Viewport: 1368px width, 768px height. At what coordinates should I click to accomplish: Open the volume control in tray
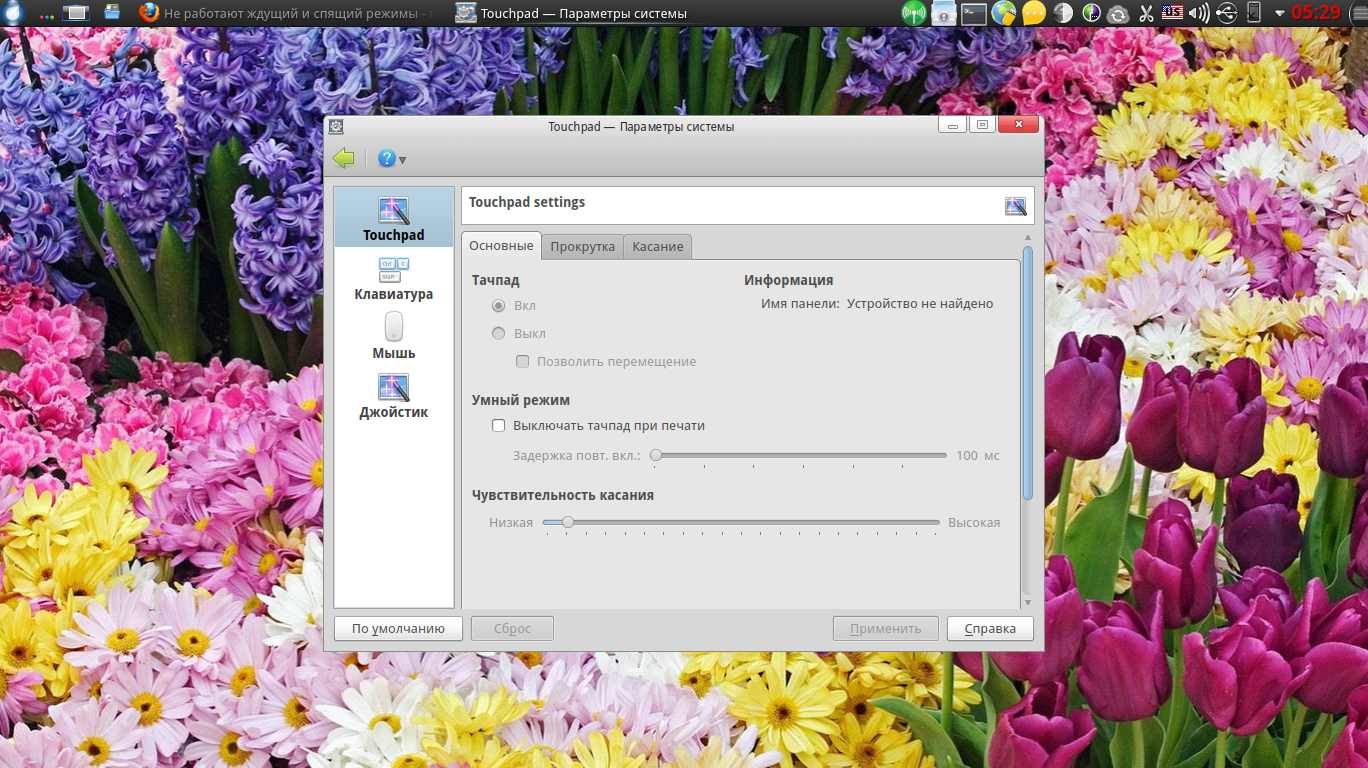pyautogui.click(x=1199, y=13)
